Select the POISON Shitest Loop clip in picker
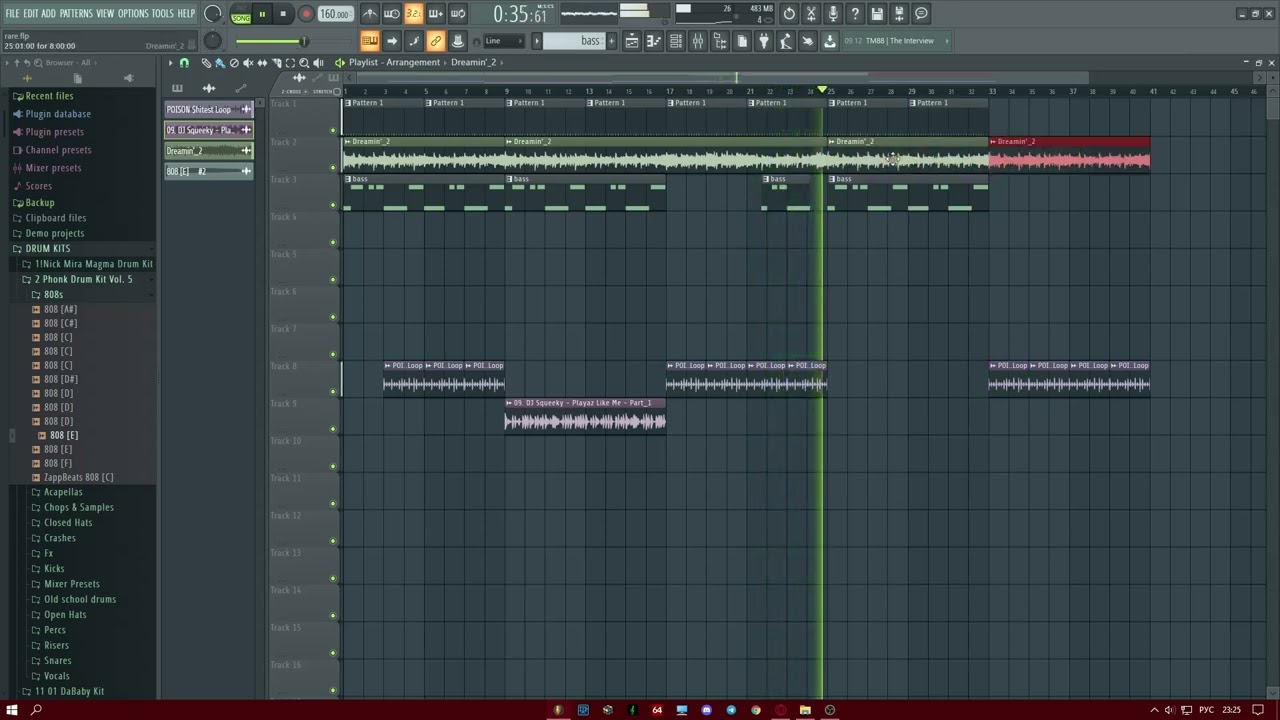 208,109
